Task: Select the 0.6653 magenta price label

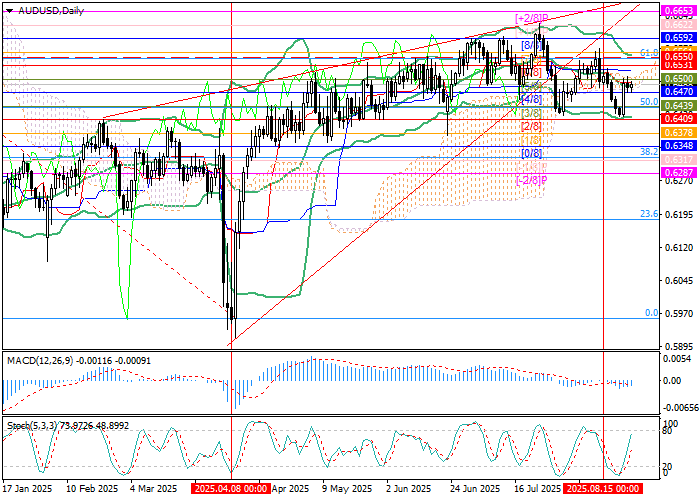Action: click(x=679, y=10)
